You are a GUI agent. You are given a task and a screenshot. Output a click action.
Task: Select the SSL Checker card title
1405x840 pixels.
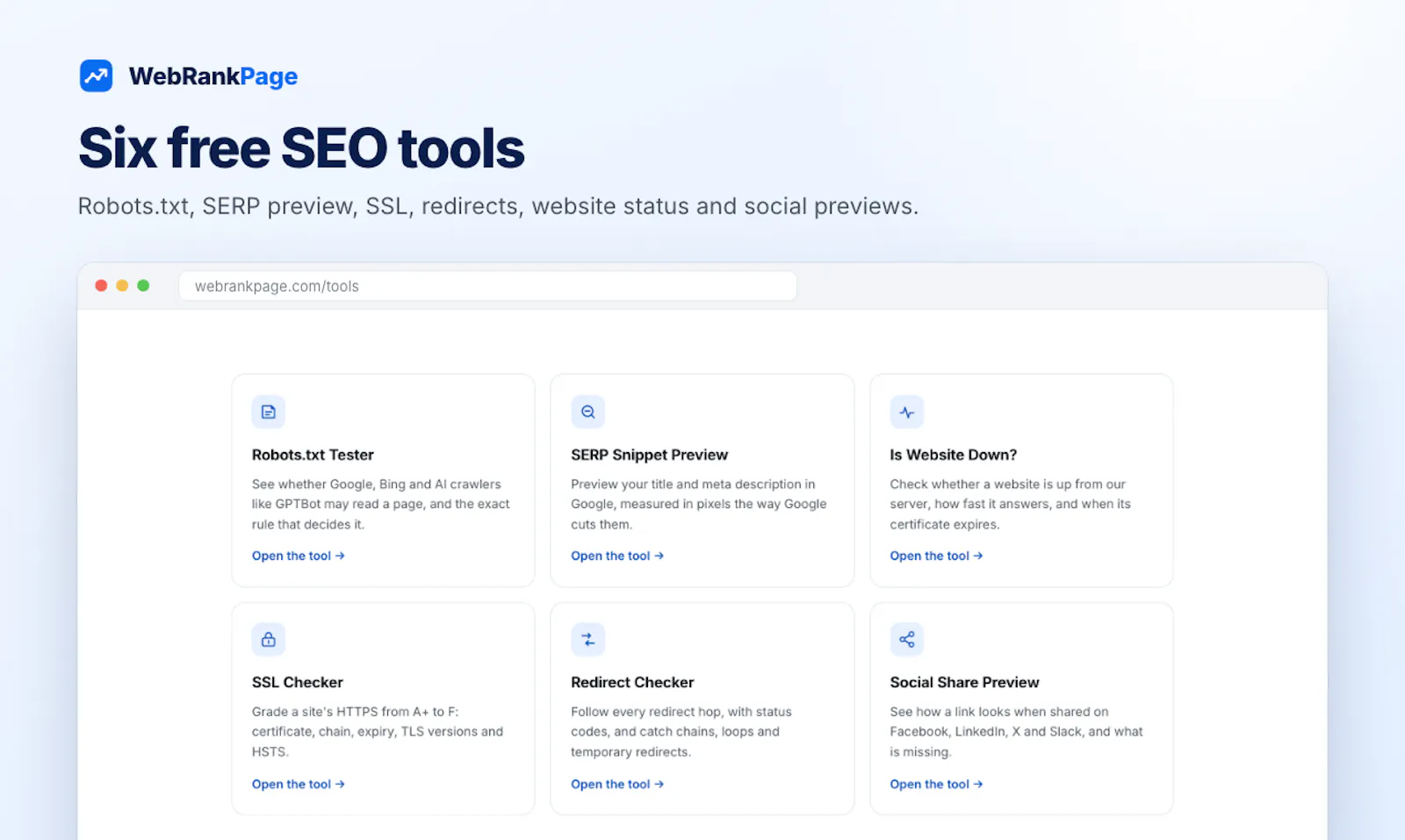pos(298,682)
